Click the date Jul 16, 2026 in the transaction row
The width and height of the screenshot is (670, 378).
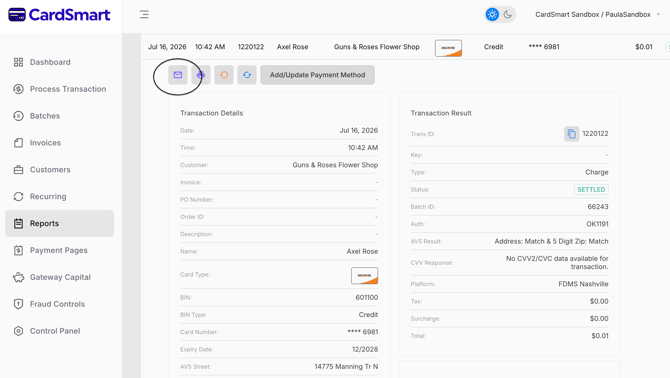[167, 47]
